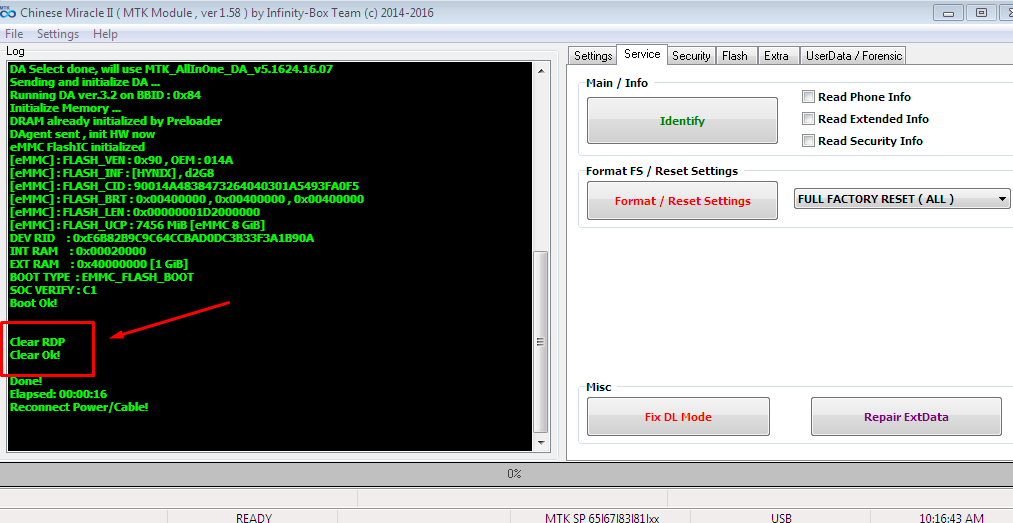Open the File menu
Image resolution: width=1013 pixels, height=523 pixels.
14,34
